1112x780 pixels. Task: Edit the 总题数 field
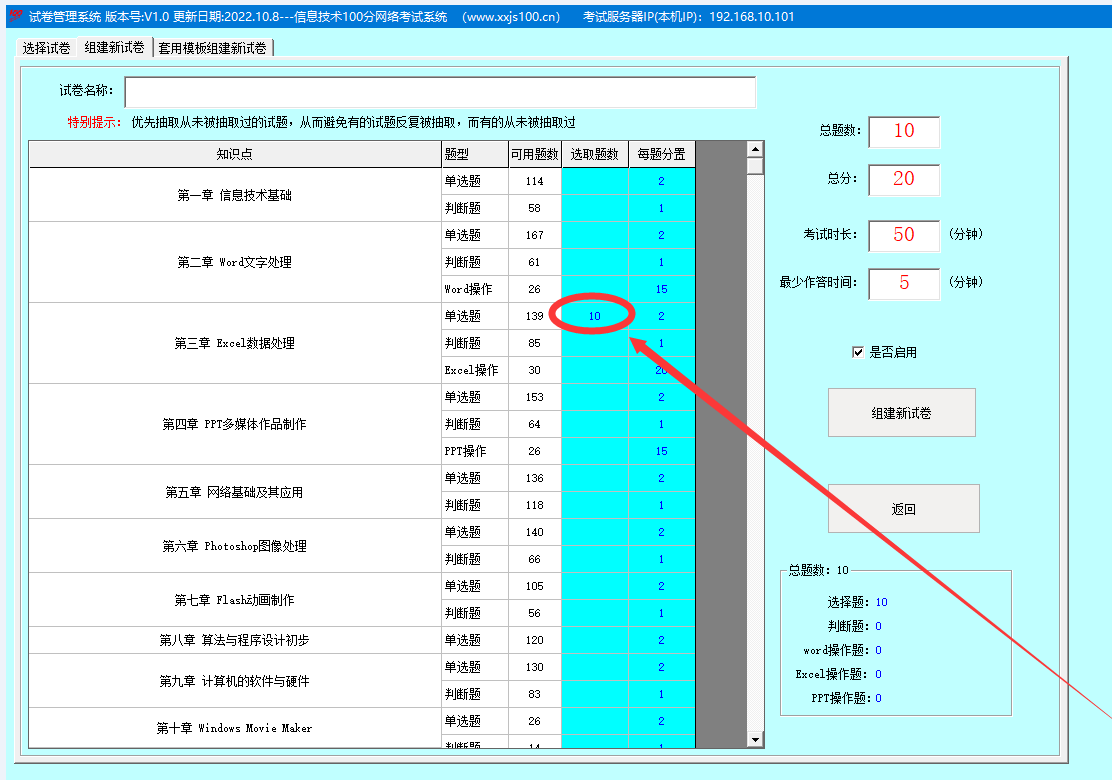904,132
